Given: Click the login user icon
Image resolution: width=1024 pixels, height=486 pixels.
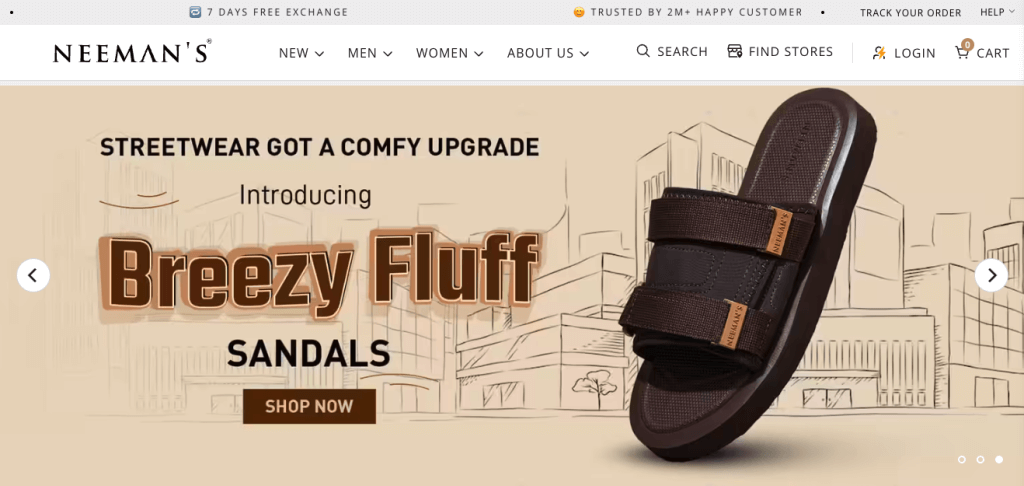Looking at the screenshot, I should pos(879,53).
